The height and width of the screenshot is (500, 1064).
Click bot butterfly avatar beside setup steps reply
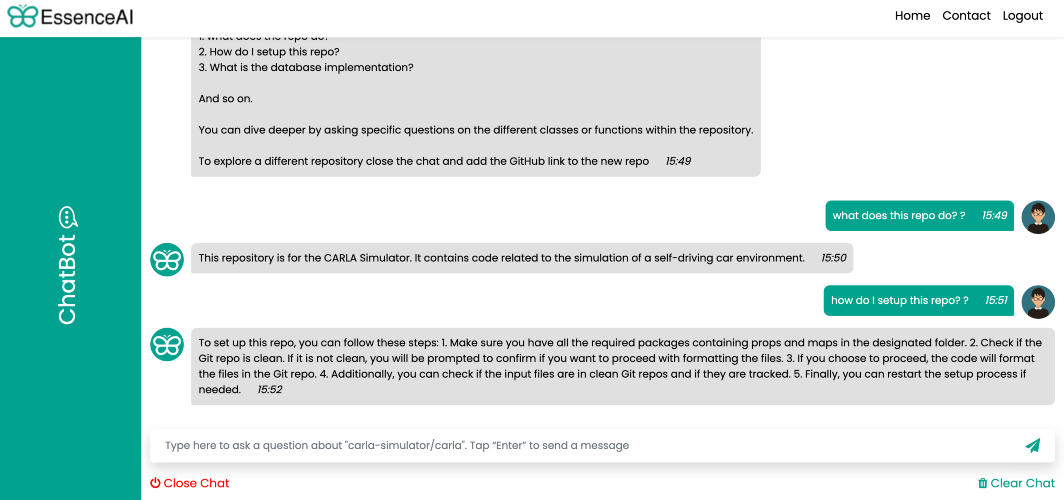pyautogui.click(x=167, y=344)
